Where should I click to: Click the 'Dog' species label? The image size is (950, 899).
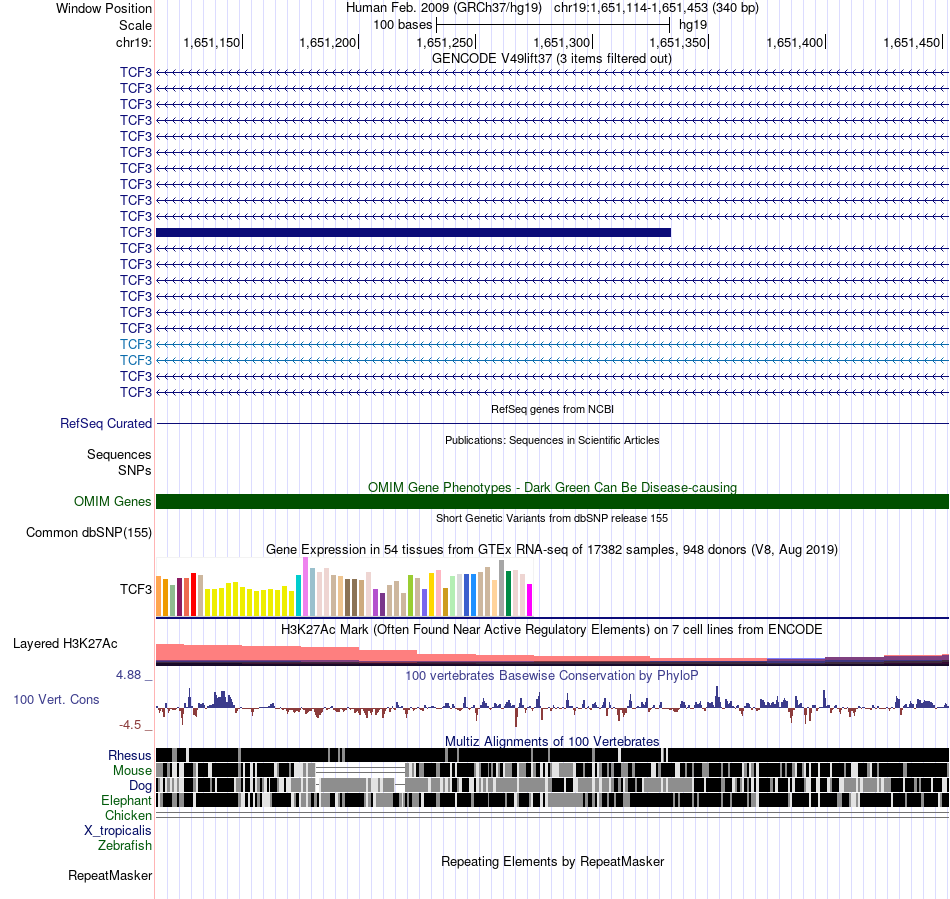[x=140, y=786]
